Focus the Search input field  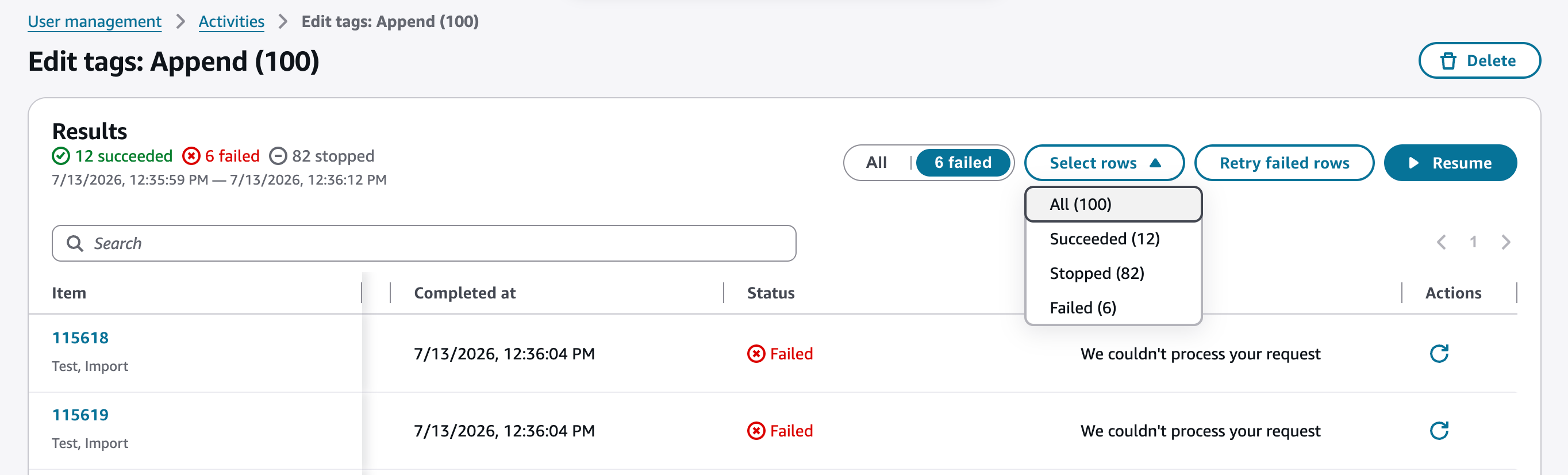(x=424, y=244)
